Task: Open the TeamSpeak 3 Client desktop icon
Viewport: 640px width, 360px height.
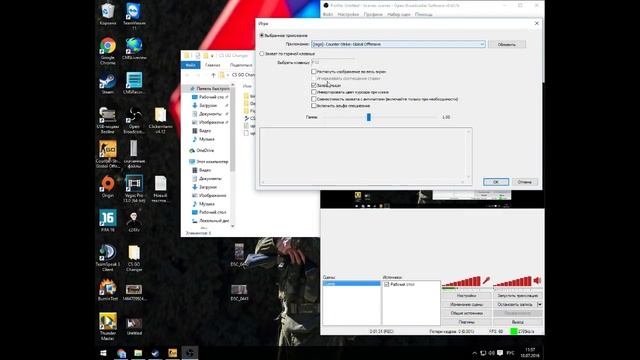Action: coord(108,258)
